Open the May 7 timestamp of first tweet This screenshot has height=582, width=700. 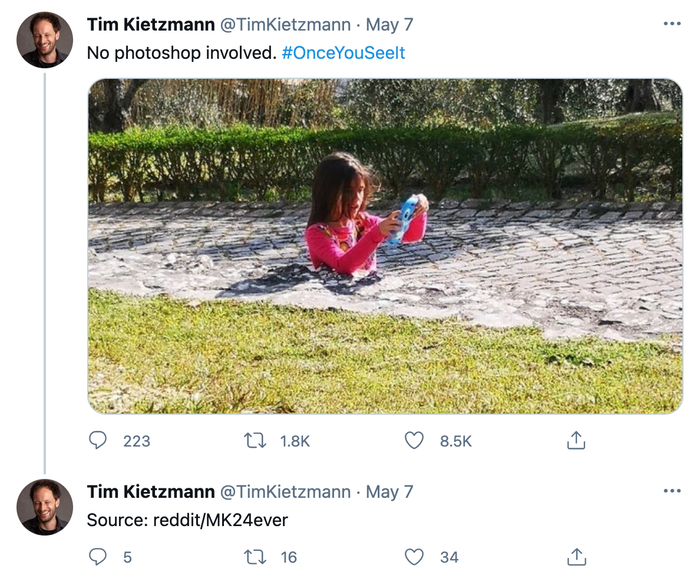click(390, 24)
